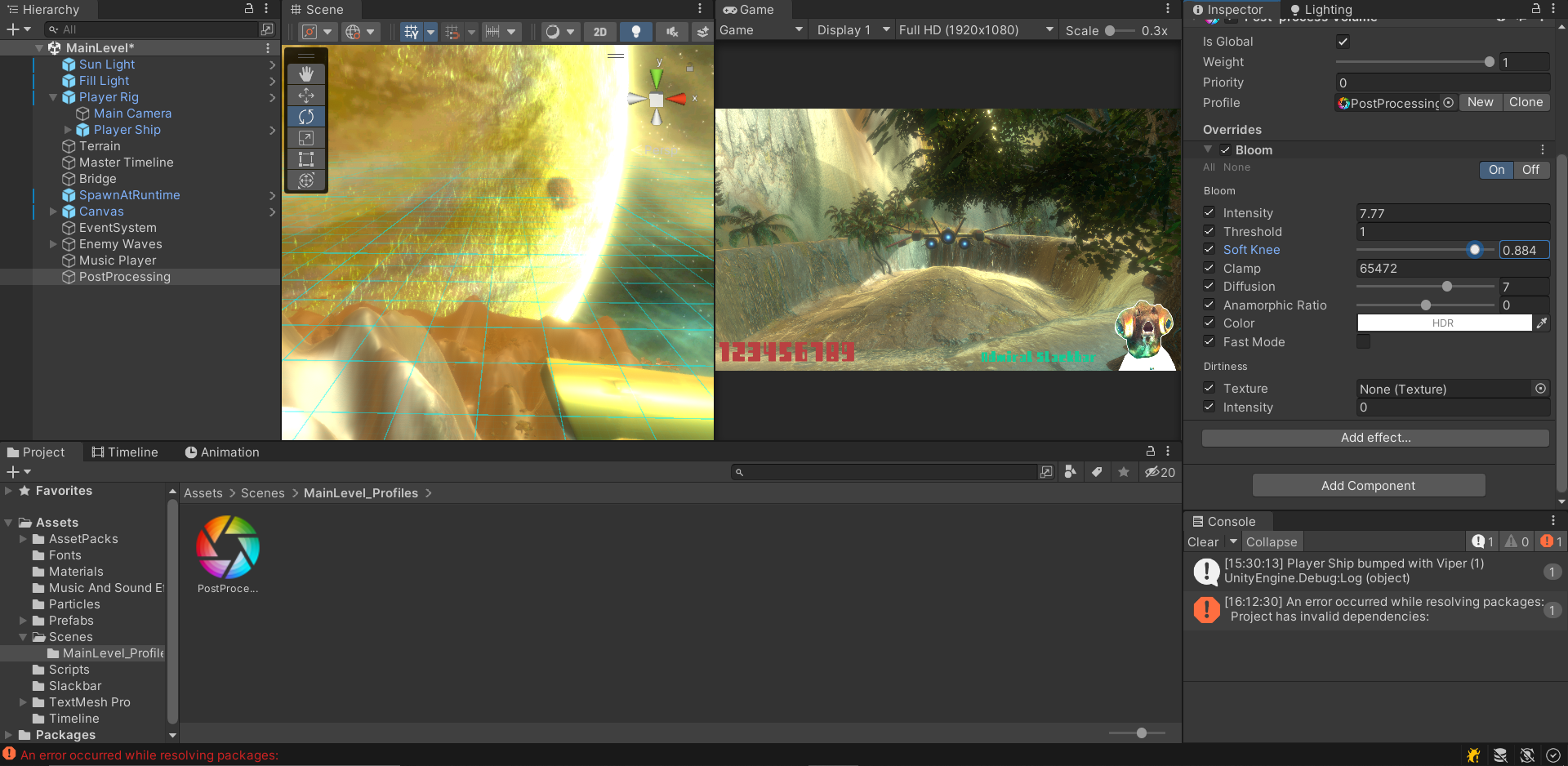Image resolution: width=1568 pixels, height=766 pixels.
Task: Toggle the Is Global checkbox
Action: coord(1343,42)
